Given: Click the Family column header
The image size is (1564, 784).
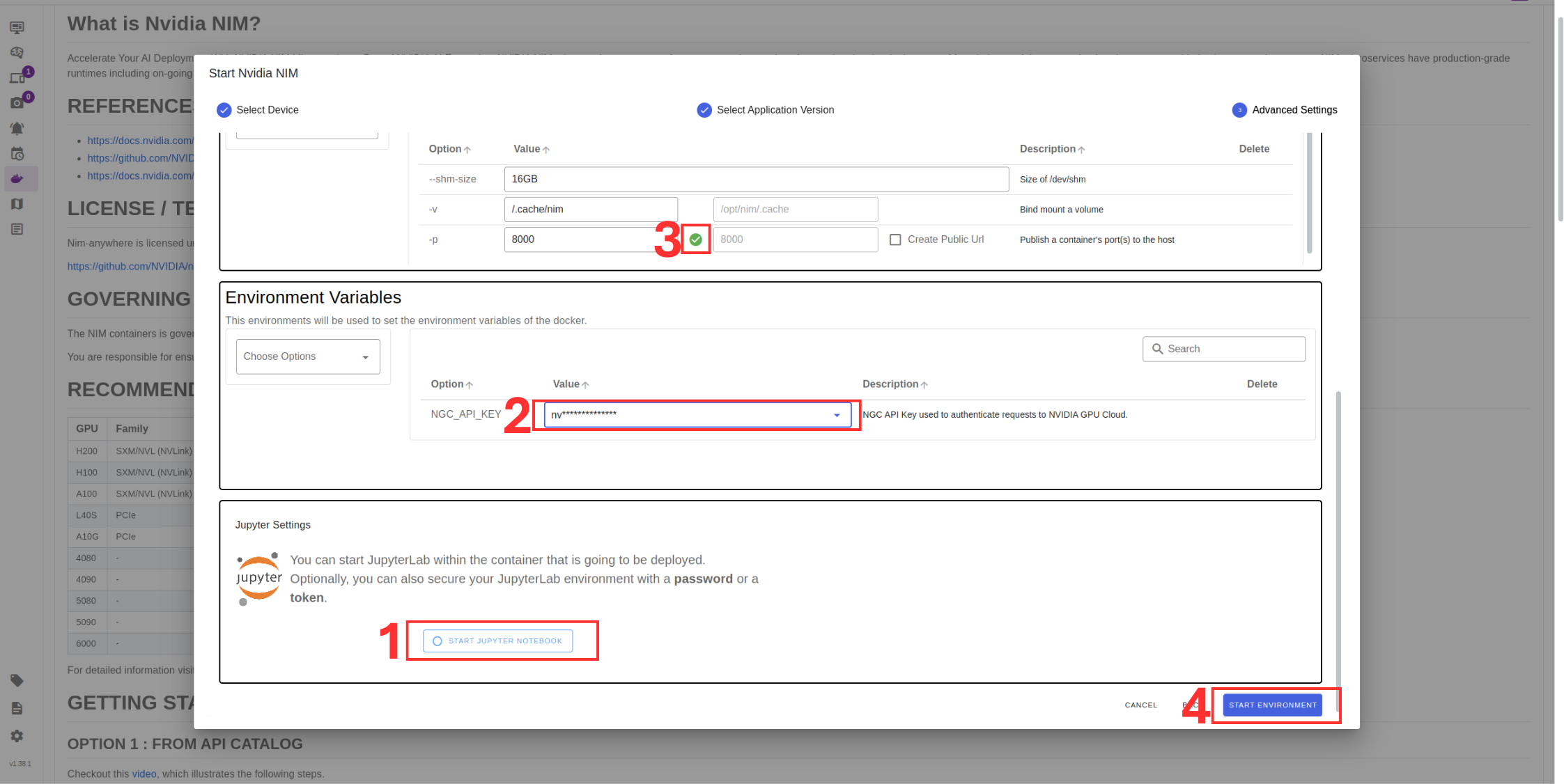Looking at the screenshot, I should point(132,429).
